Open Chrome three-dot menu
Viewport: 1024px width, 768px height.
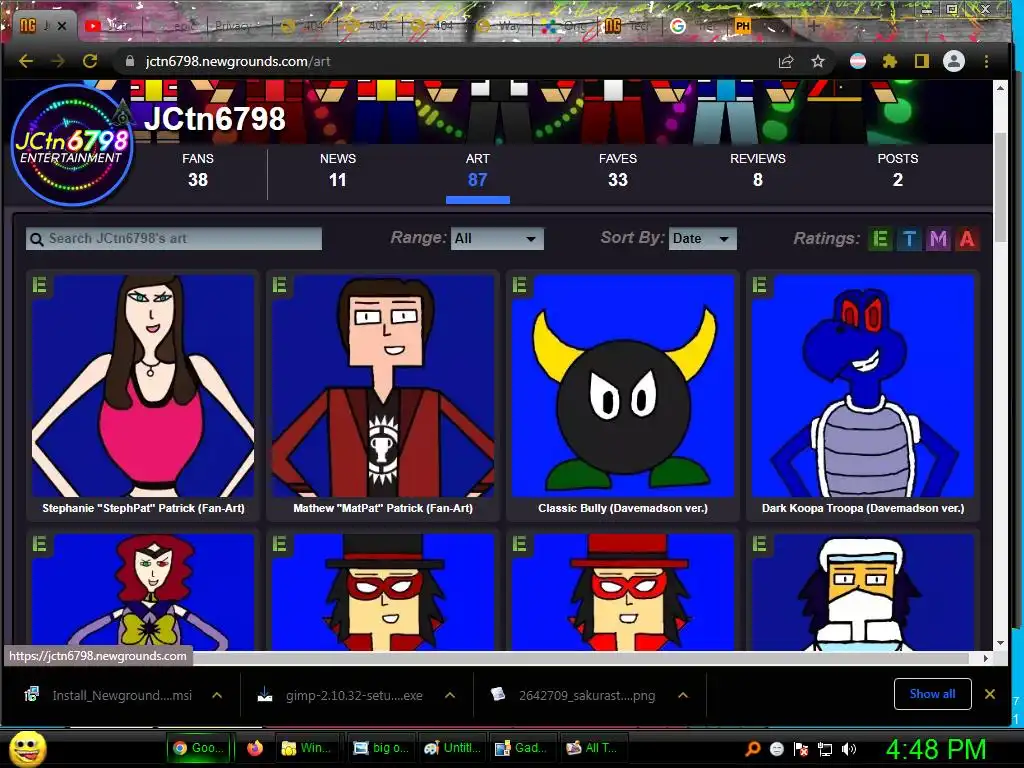[x=986, y=61]
